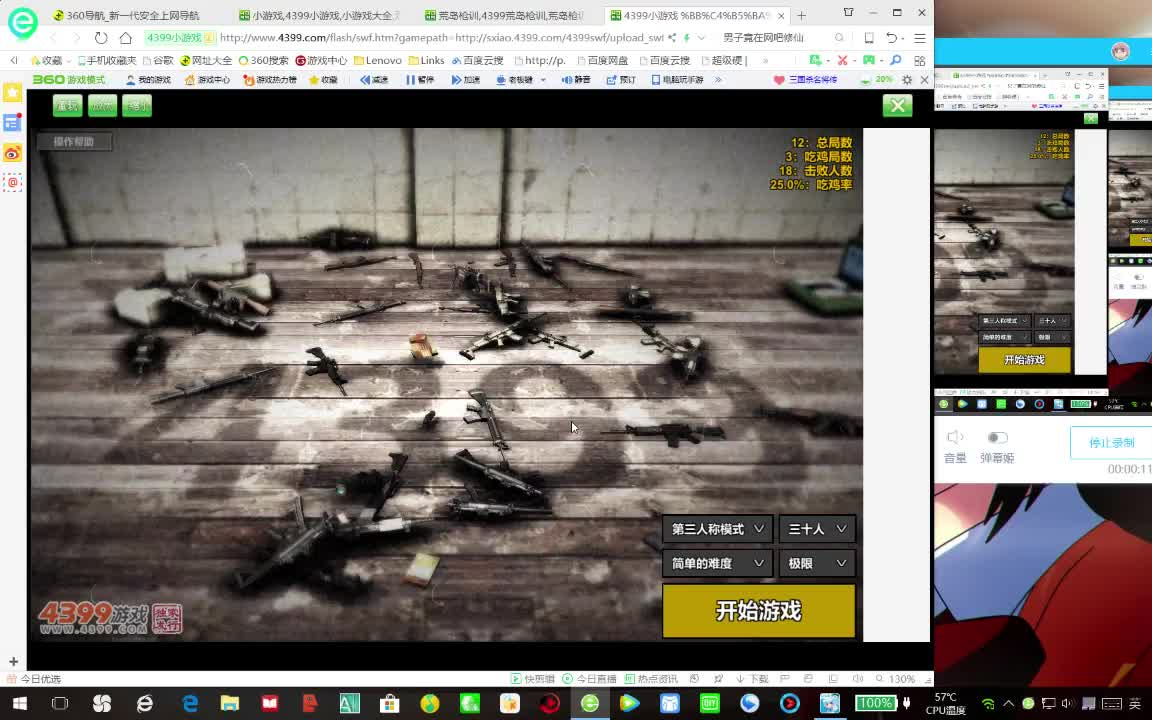Open the 360搜索 bookmark
The width and height of the screenshot is (1152, 720).
pos(263,60)
